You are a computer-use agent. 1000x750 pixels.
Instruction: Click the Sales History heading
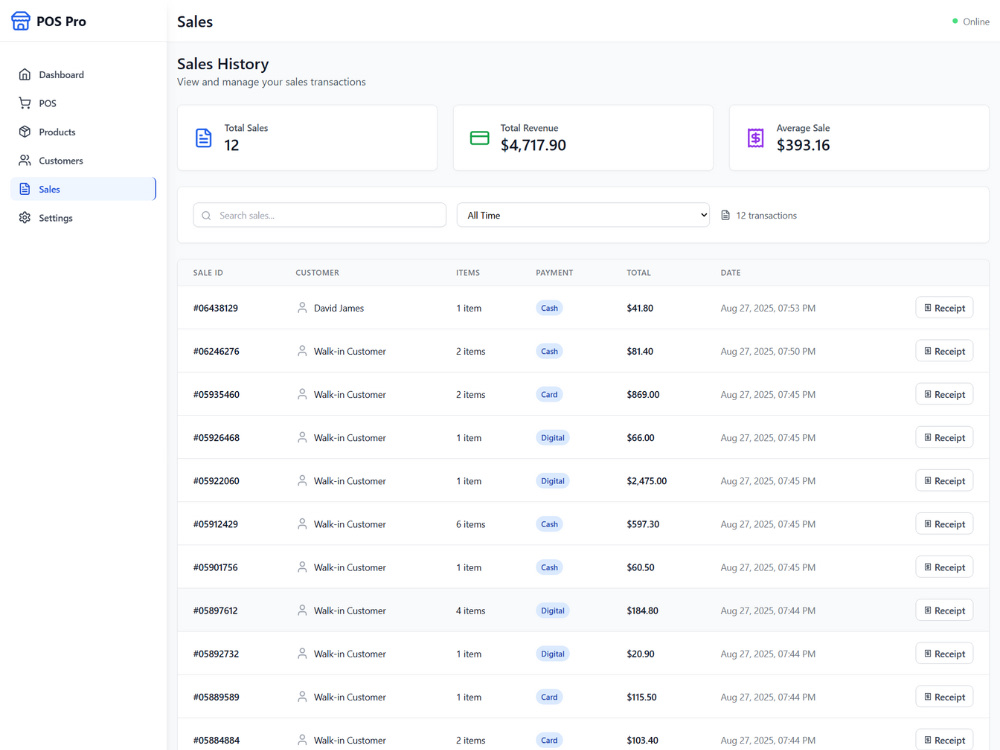[223, 64]
